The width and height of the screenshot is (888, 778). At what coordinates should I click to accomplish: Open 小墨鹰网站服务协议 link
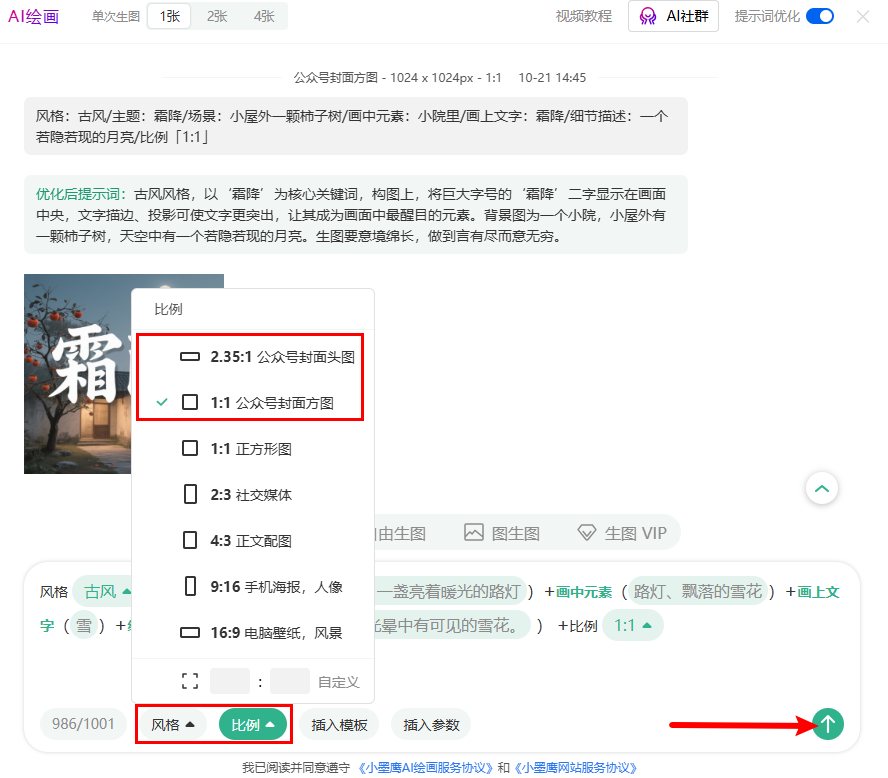575,768
